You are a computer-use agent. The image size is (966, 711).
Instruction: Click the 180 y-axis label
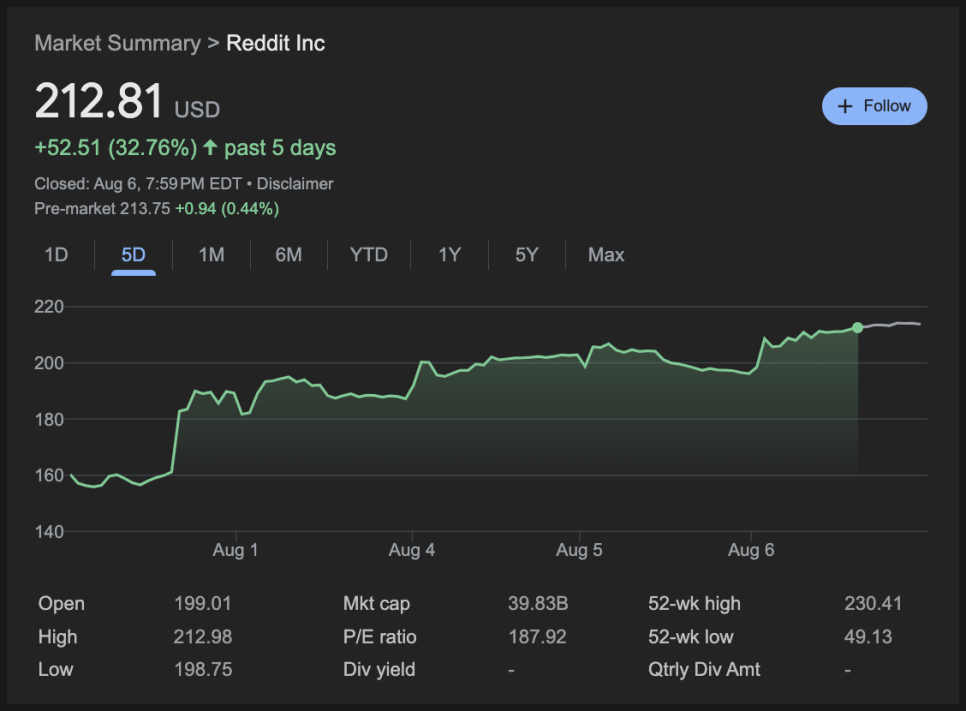pos(49,419)
